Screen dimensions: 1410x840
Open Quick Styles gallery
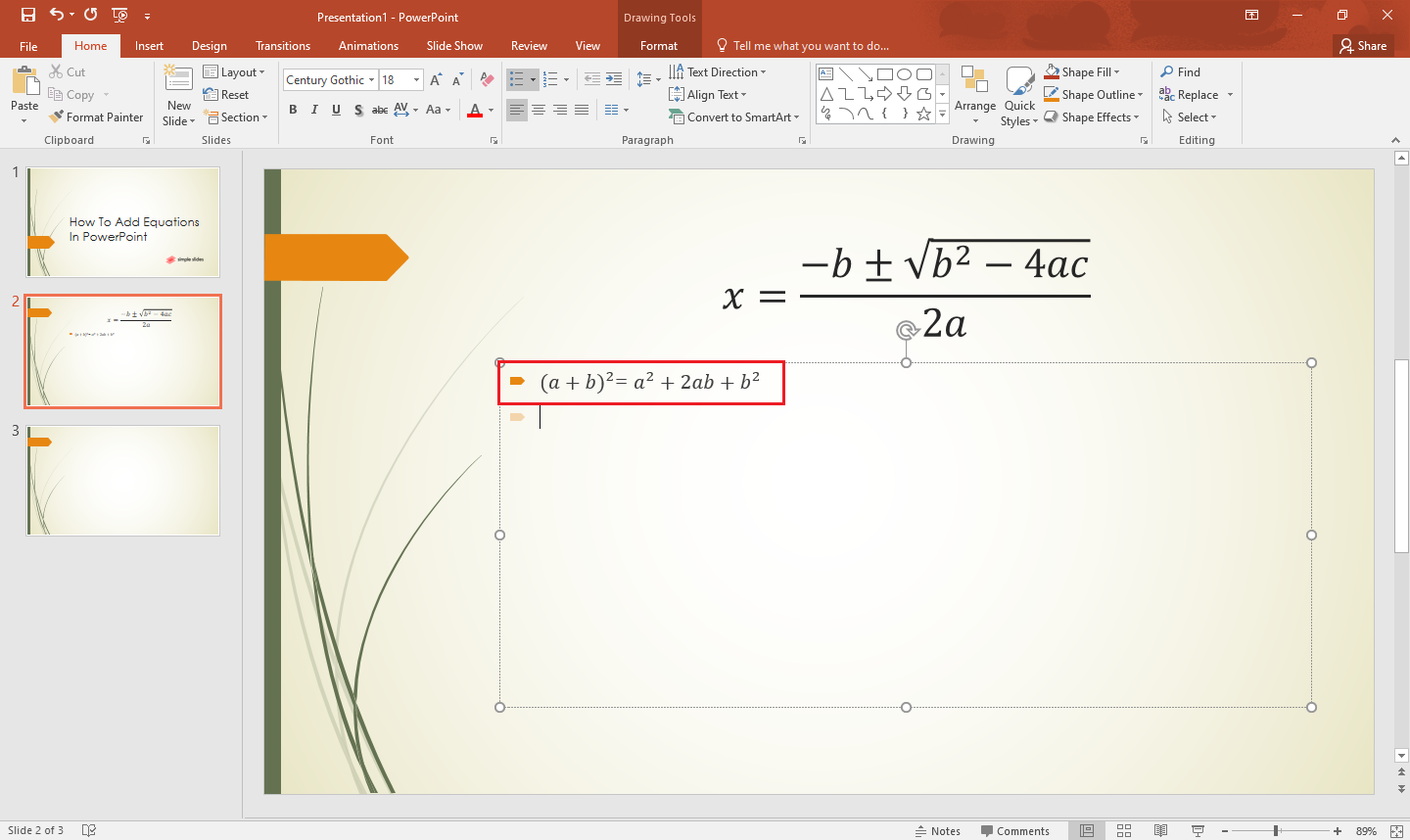pyautogui.click(x=1019, y=96)
